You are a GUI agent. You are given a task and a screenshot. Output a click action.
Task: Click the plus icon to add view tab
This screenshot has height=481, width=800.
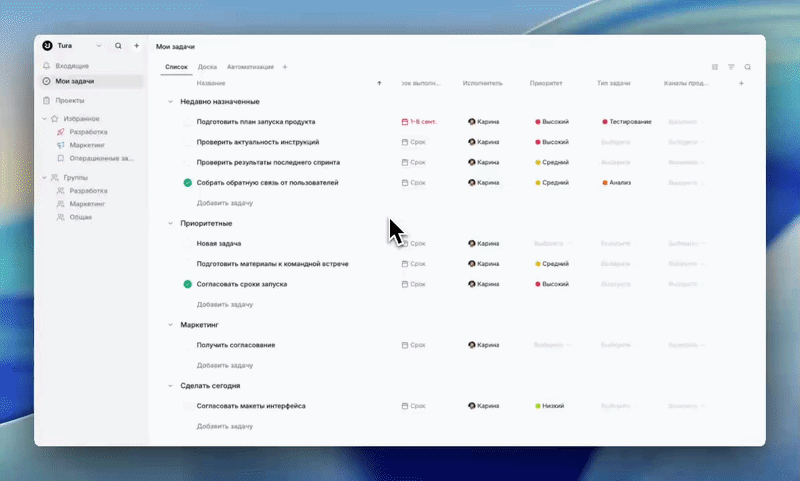[285, 67]
